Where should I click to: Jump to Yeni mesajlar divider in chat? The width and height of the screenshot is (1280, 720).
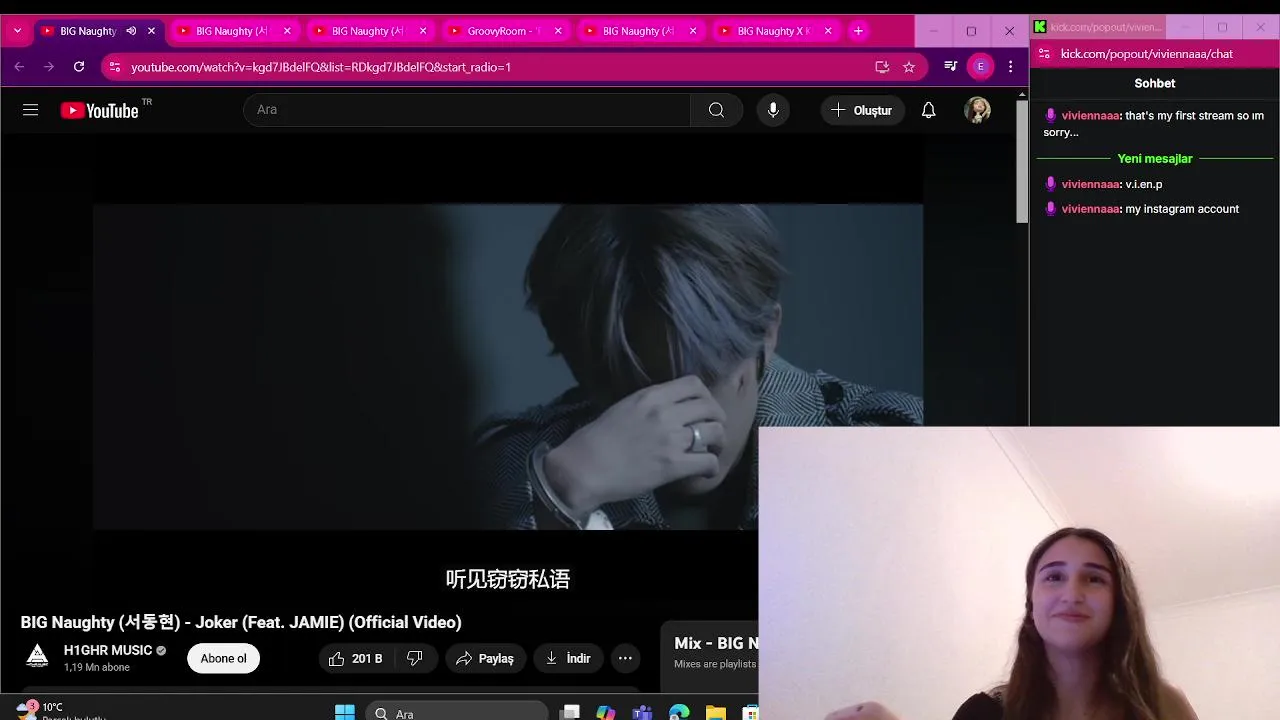1155,159
